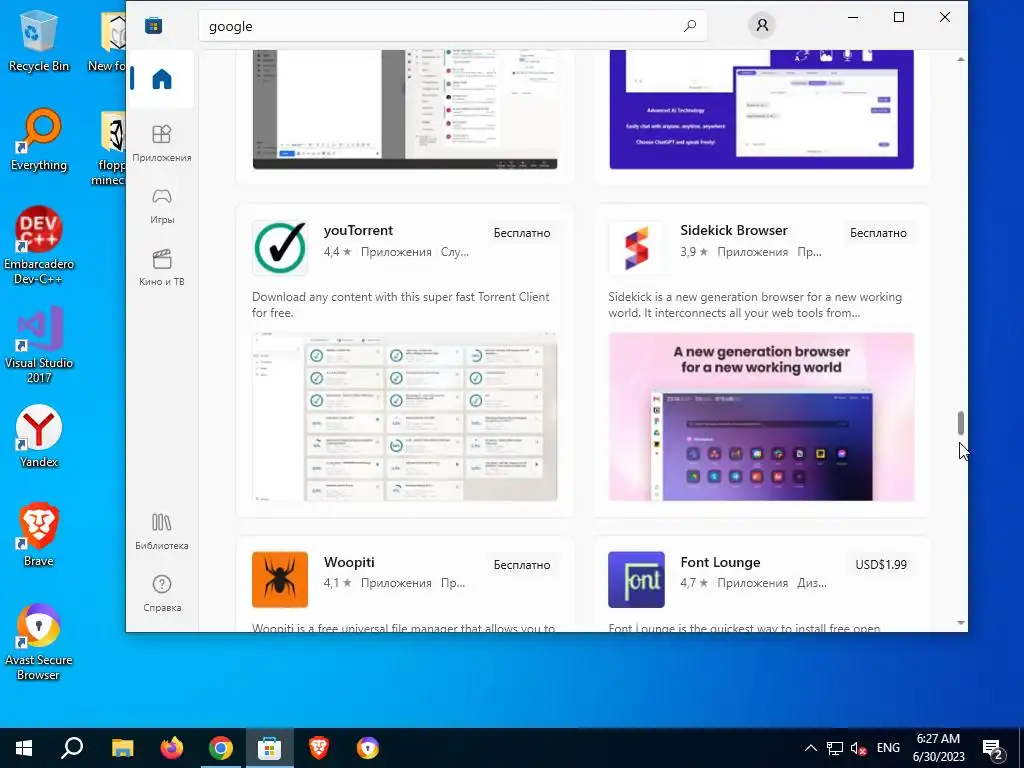Click the 4,7 star rating of Font Lounge
Viewport: 1024px width, 768px height.
(694, 583)
